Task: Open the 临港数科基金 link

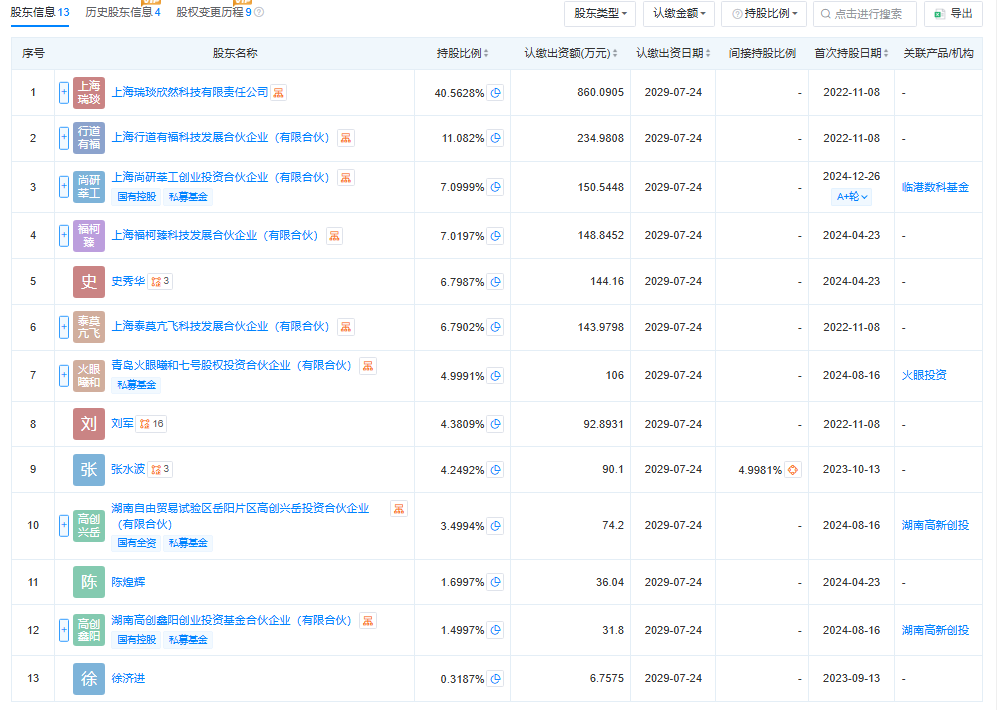Action: 935,187
